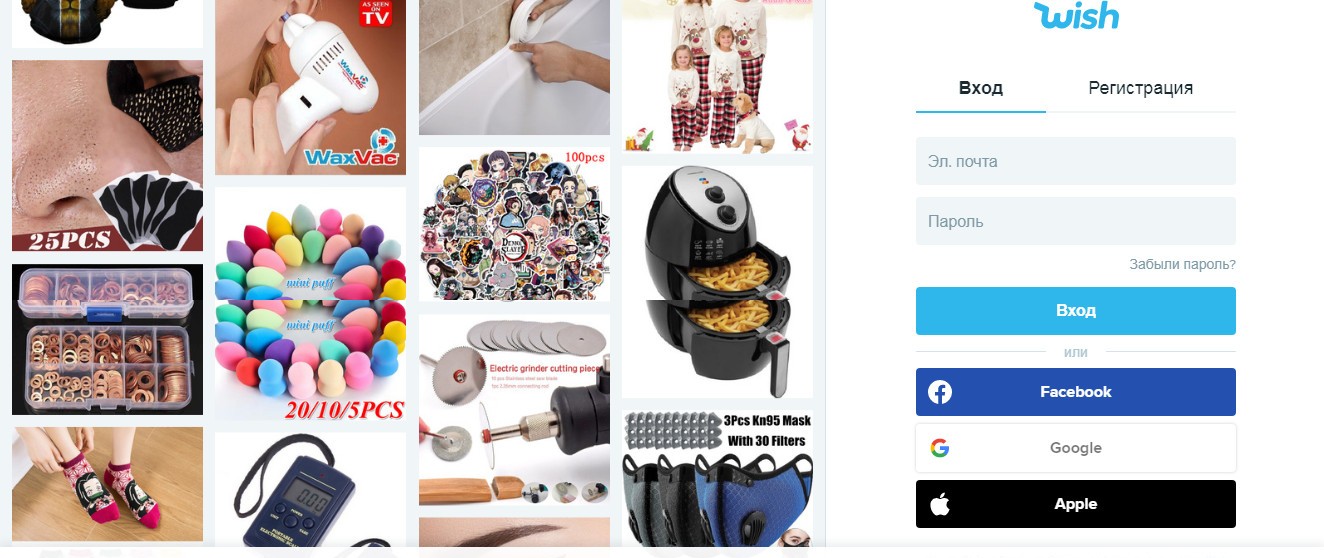Screen dimensions: 1324x558
Task: Open the black air fryer product
Action: click(717, 282)
